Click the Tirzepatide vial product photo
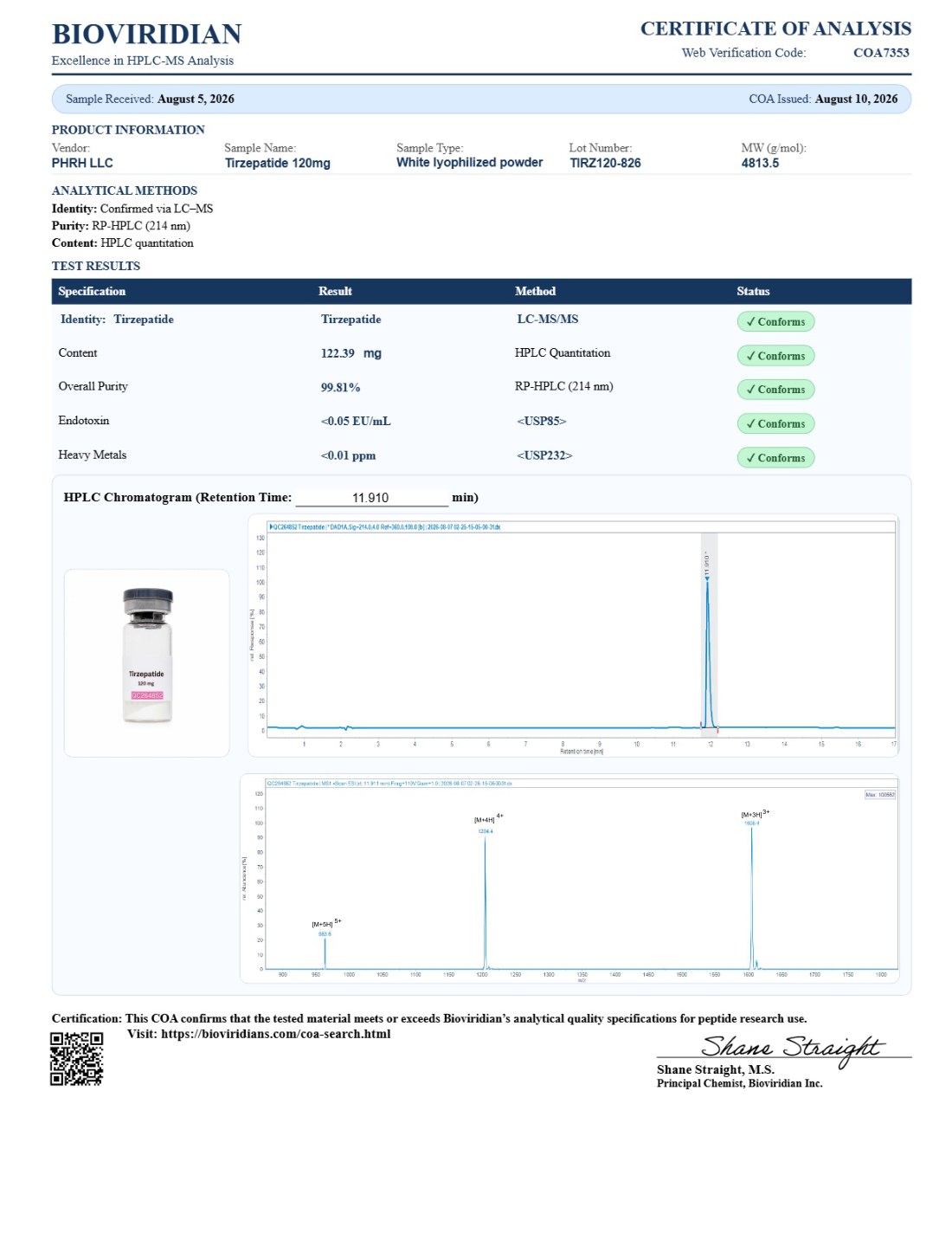The height and width of the screenshot is (1233, 952). pos(147,656)
